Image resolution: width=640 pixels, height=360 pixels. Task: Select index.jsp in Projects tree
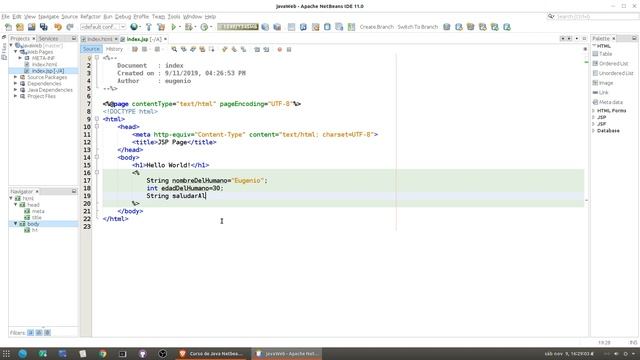(x=48, y=71)
